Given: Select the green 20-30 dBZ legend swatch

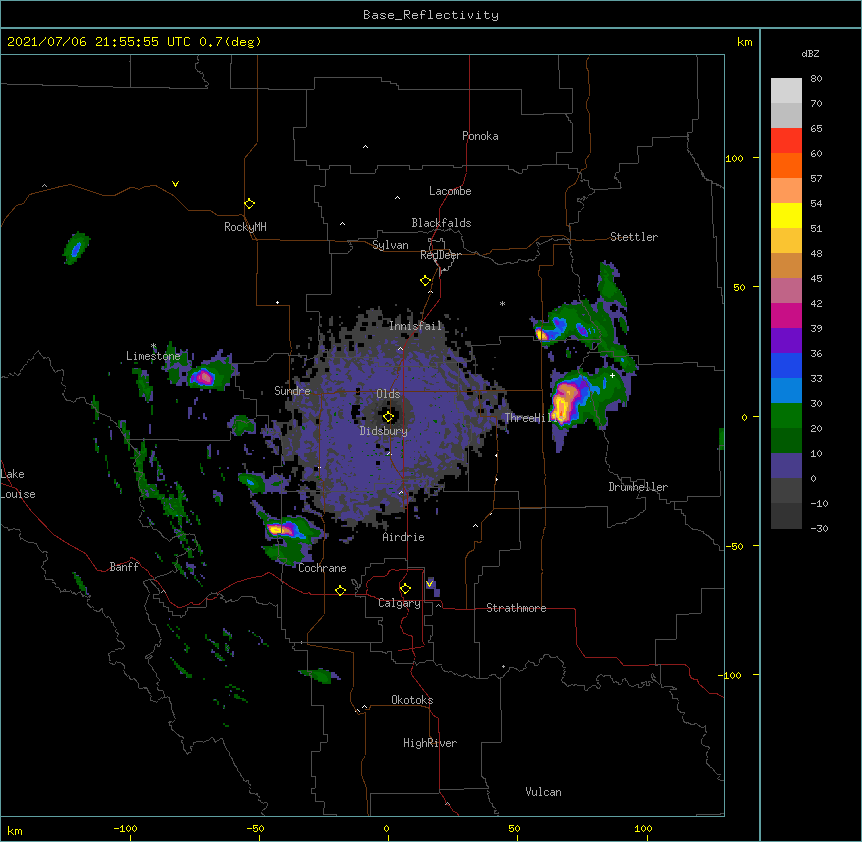Looking at the screenshot, I should pyautogui.click(x=786, y=416).
